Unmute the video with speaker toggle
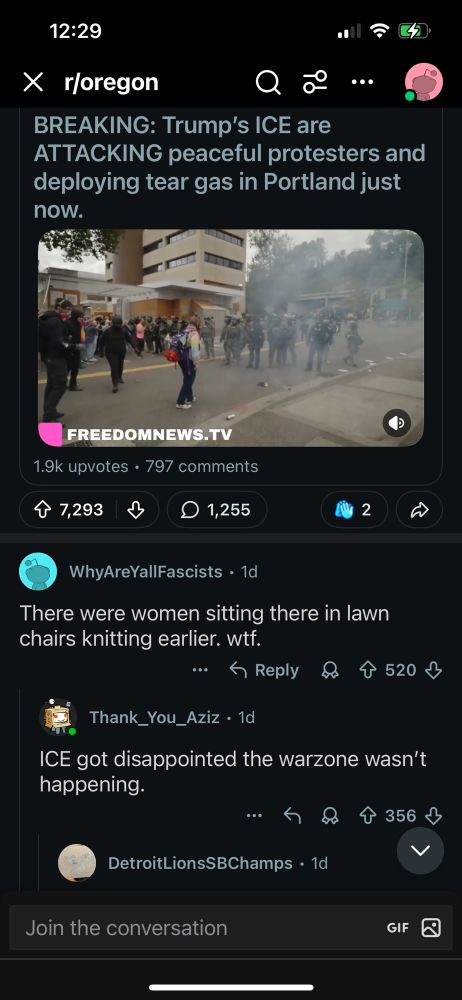Image resolution: width=462 pixels, height=1000 pixels. coord(396,423)
